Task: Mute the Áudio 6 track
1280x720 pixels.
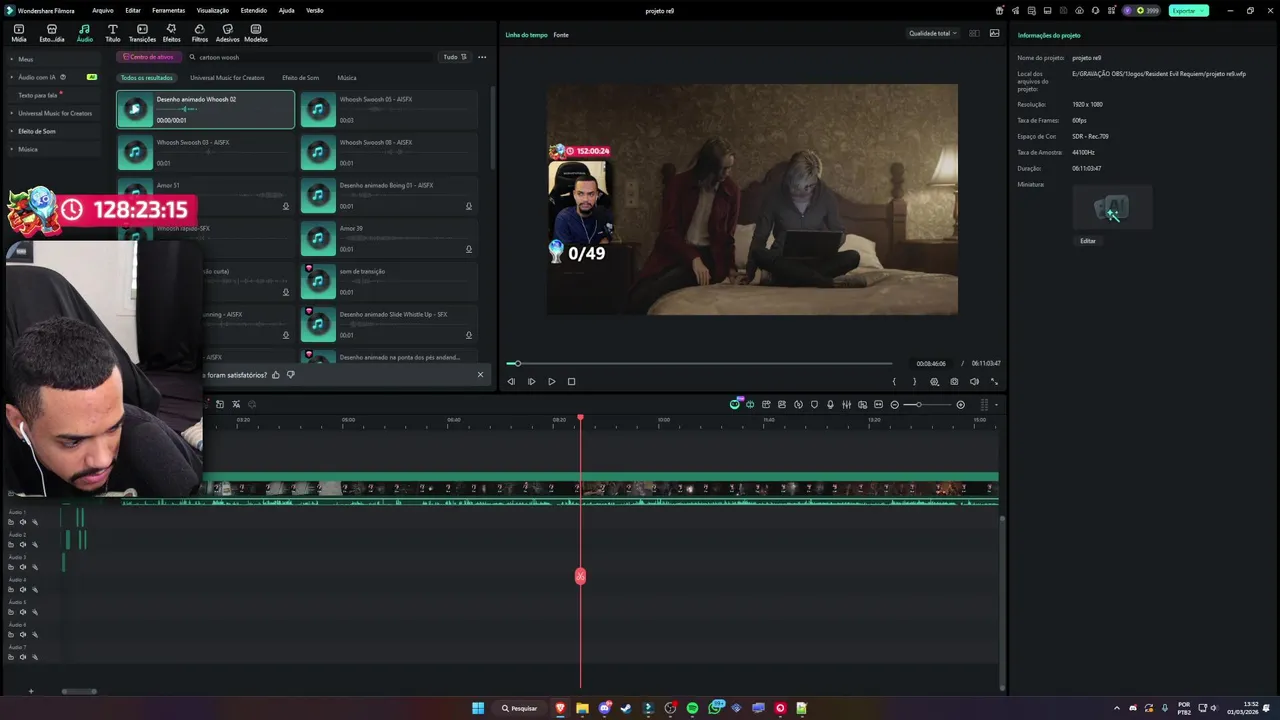Action: pyautogui.click(x=23, y=635)
